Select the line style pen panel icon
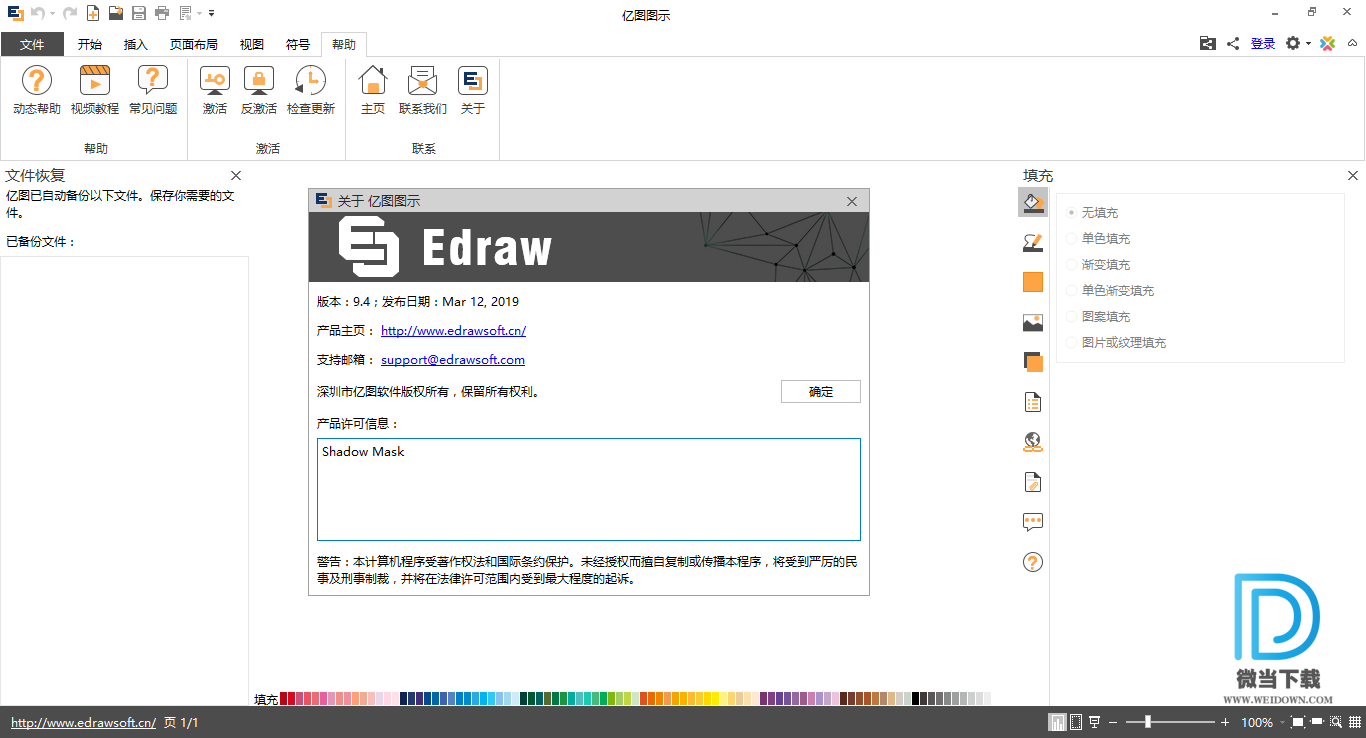The image size is (1366, 738). (x=1033, y=242)
